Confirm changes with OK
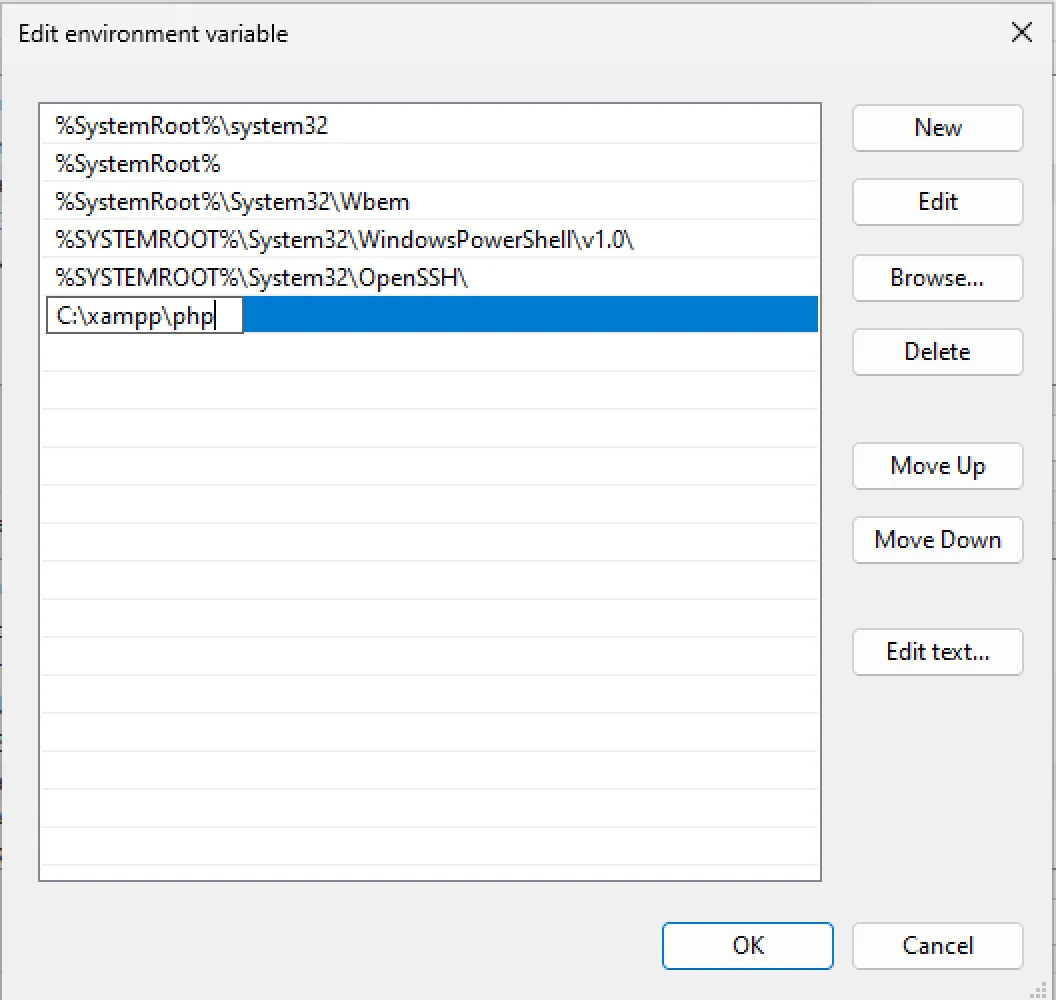The width and height of the screenshot is (1056, 1000). pos(748,945)
